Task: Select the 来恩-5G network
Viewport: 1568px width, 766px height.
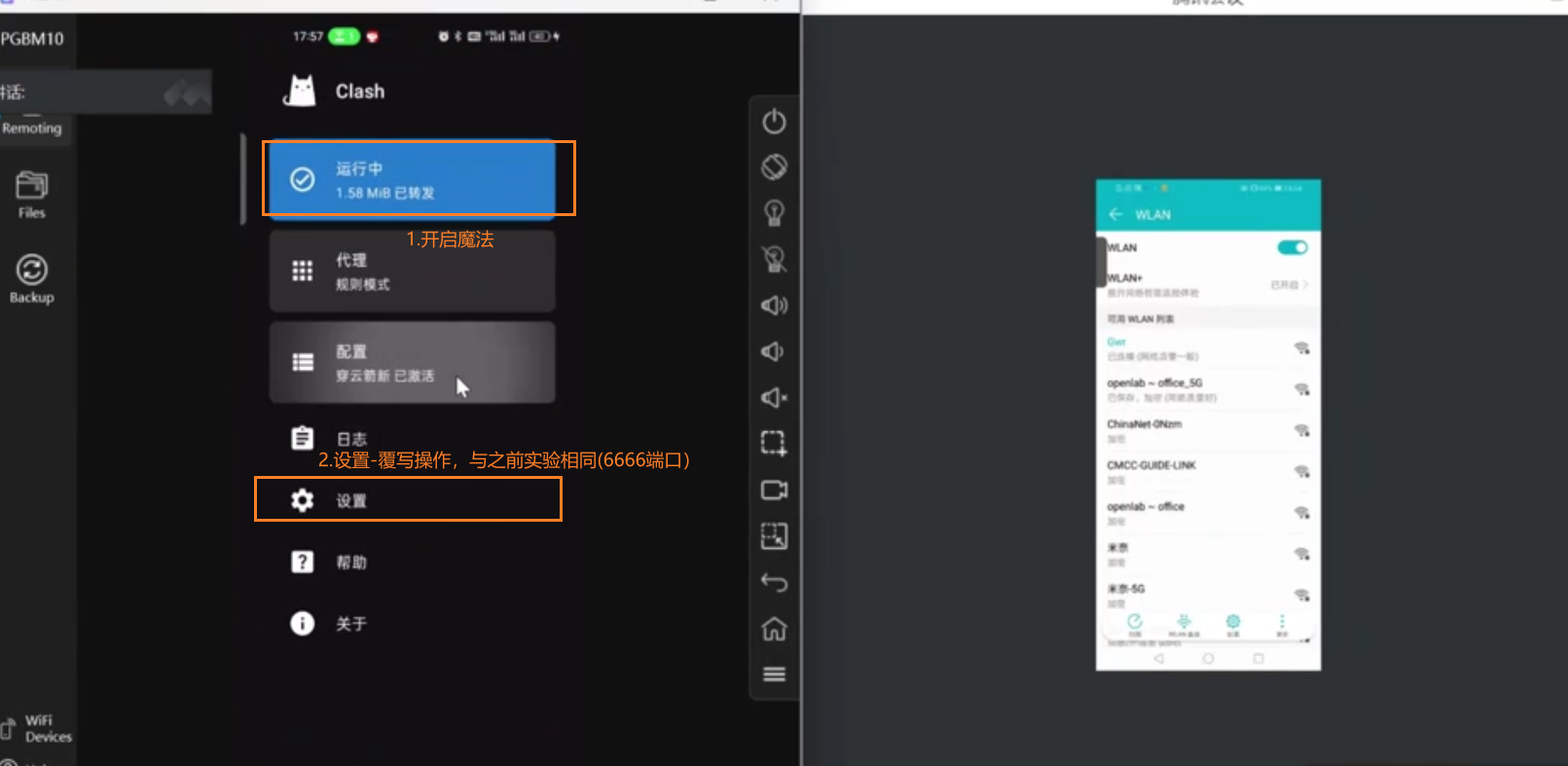Action: click(1208, 595)
